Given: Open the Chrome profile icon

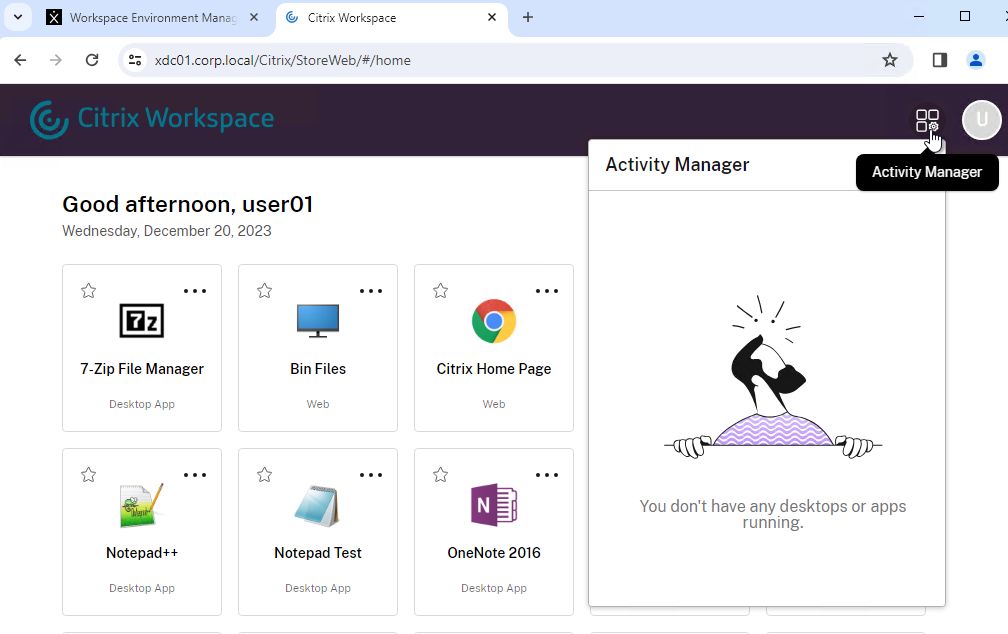Looking at the screenshot, I should tap(976, 60).
